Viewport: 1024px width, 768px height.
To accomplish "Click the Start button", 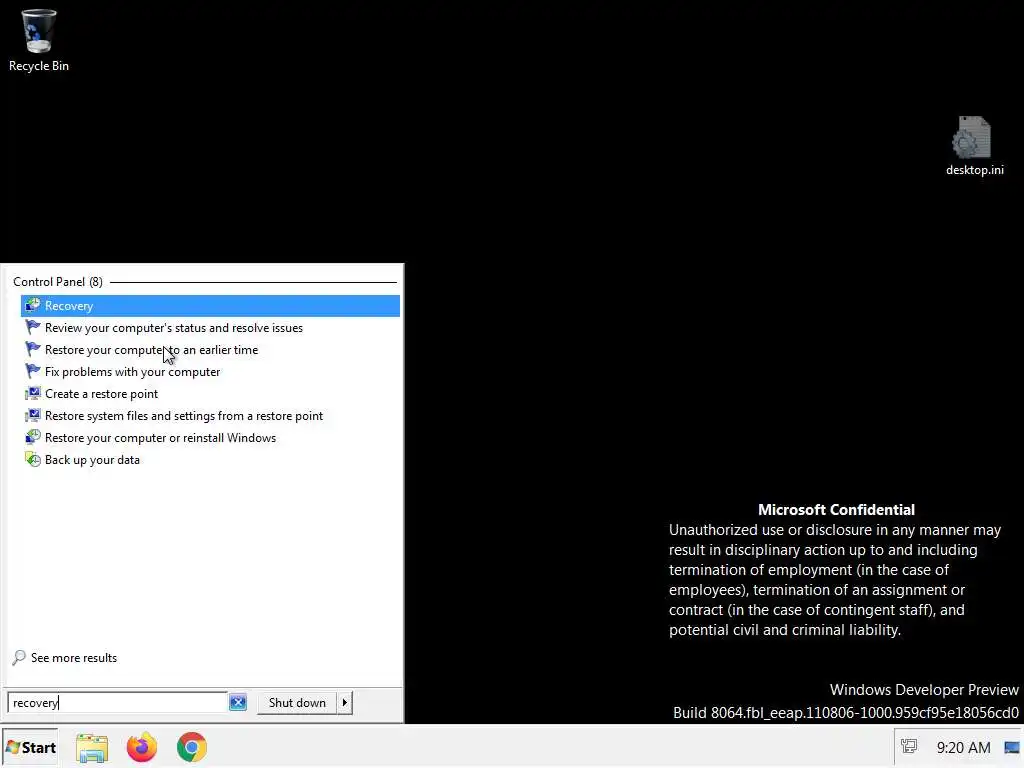I will 30,748.
